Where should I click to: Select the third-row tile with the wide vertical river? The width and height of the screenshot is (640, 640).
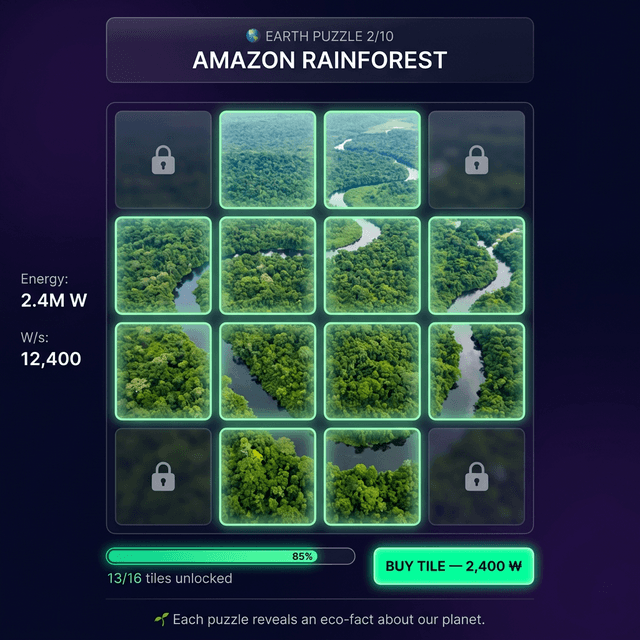pos(476,371)
